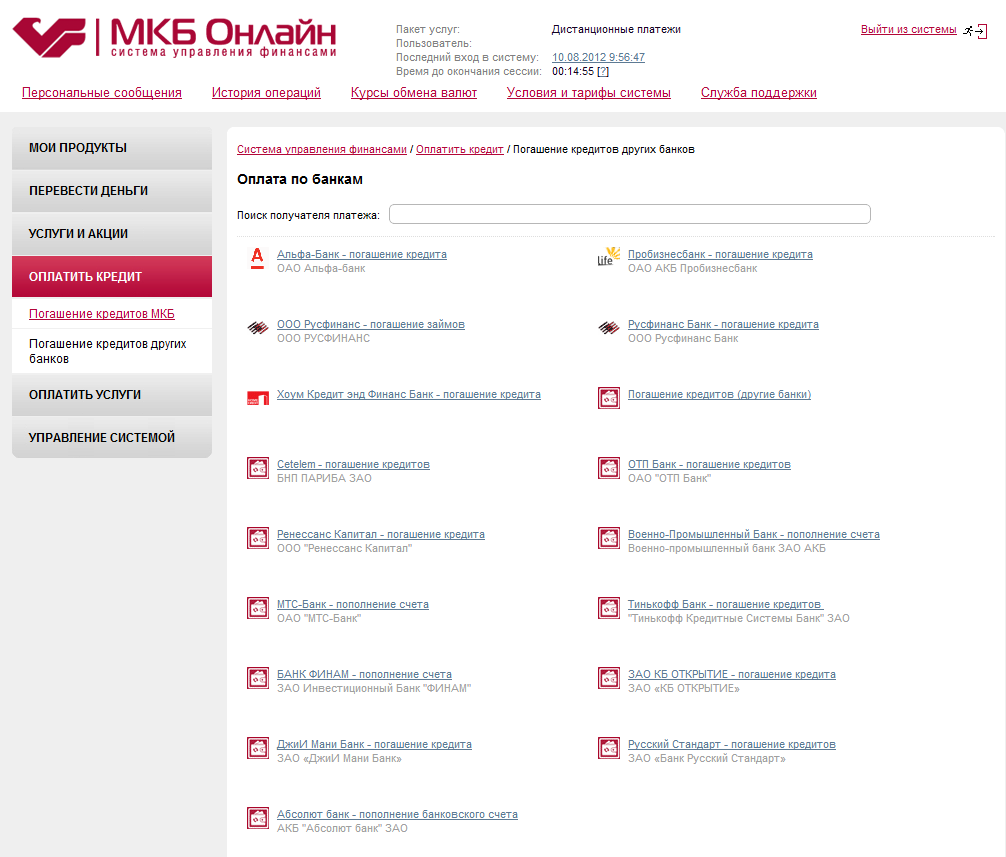The height and width of the screenshot is (857, 1006).
Task: Open the ПЕРЕВЕСТИ ДЕНЬГИ menu section
Action: coord(112,191)
